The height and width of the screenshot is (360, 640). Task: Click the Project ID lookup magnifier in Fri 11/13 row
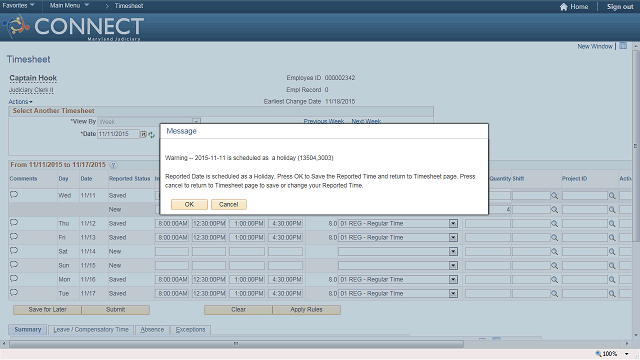point(612,238)
